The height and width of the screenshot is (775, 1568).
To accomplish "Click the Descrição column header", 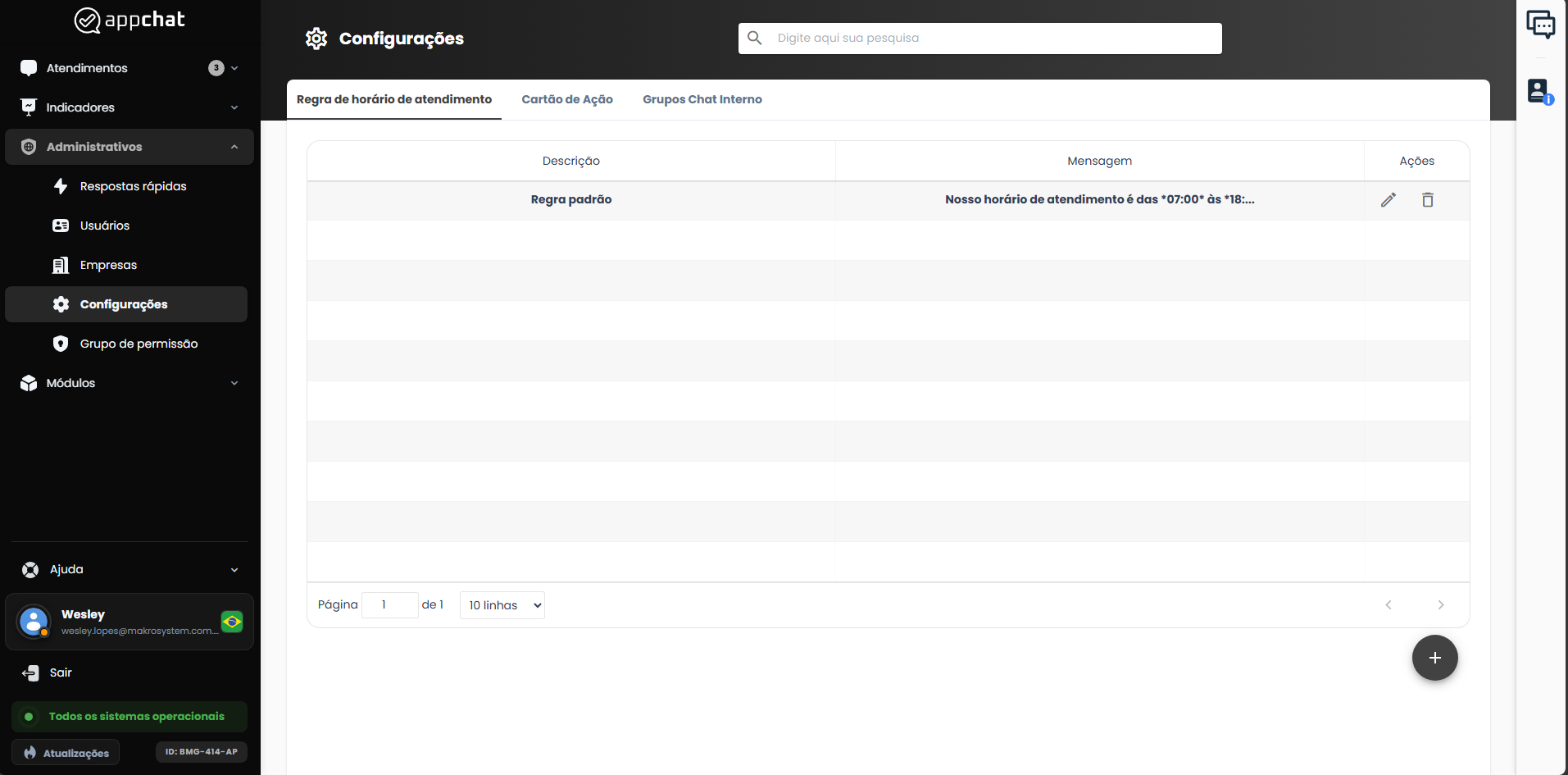I will pyautogui.click(x=571, y=161).
